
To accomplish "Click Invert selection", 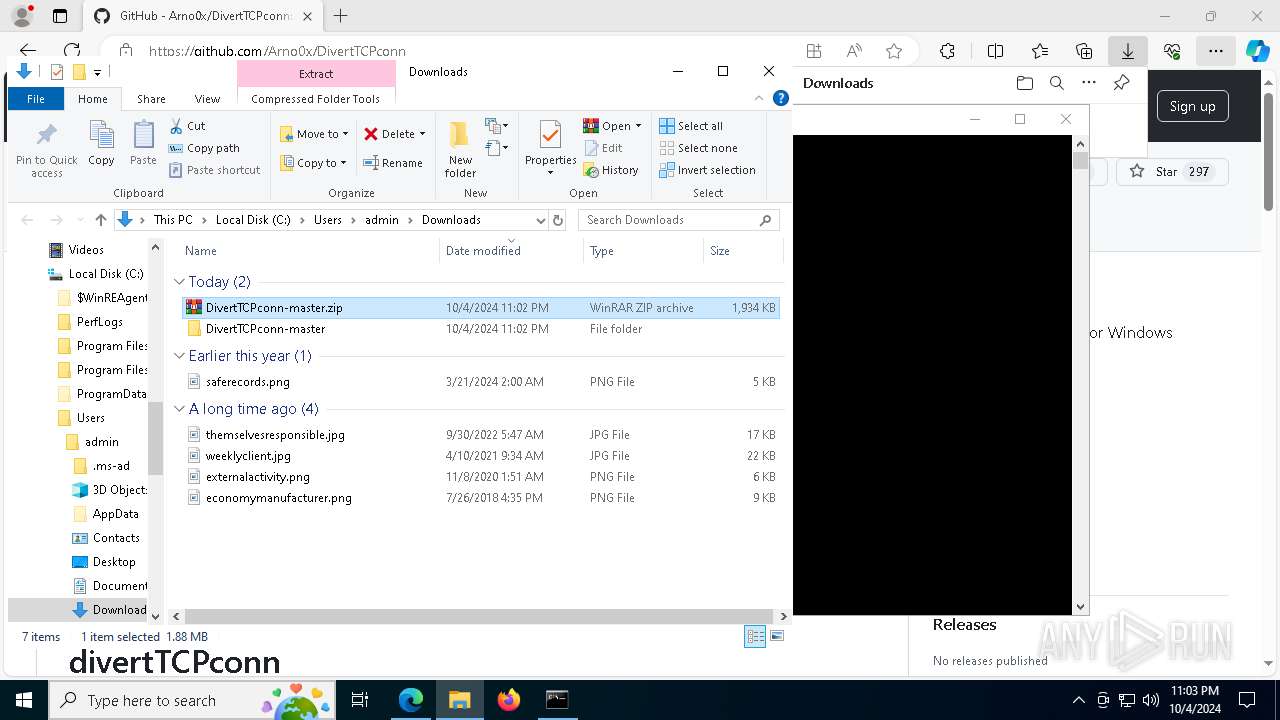I will [707, 170].
